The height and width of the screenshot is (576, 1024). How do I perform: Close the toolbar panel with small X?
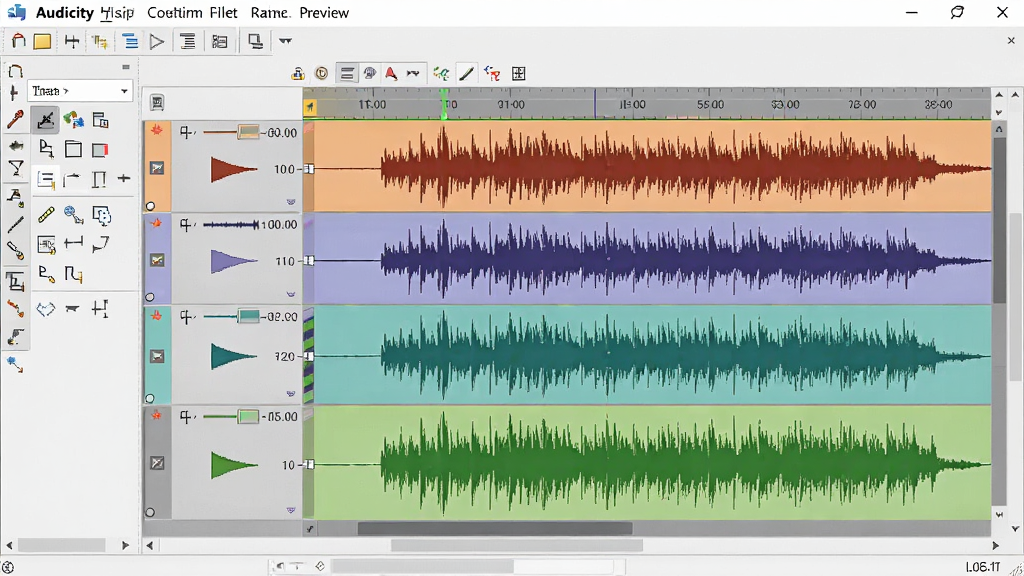click(1011, 40)
